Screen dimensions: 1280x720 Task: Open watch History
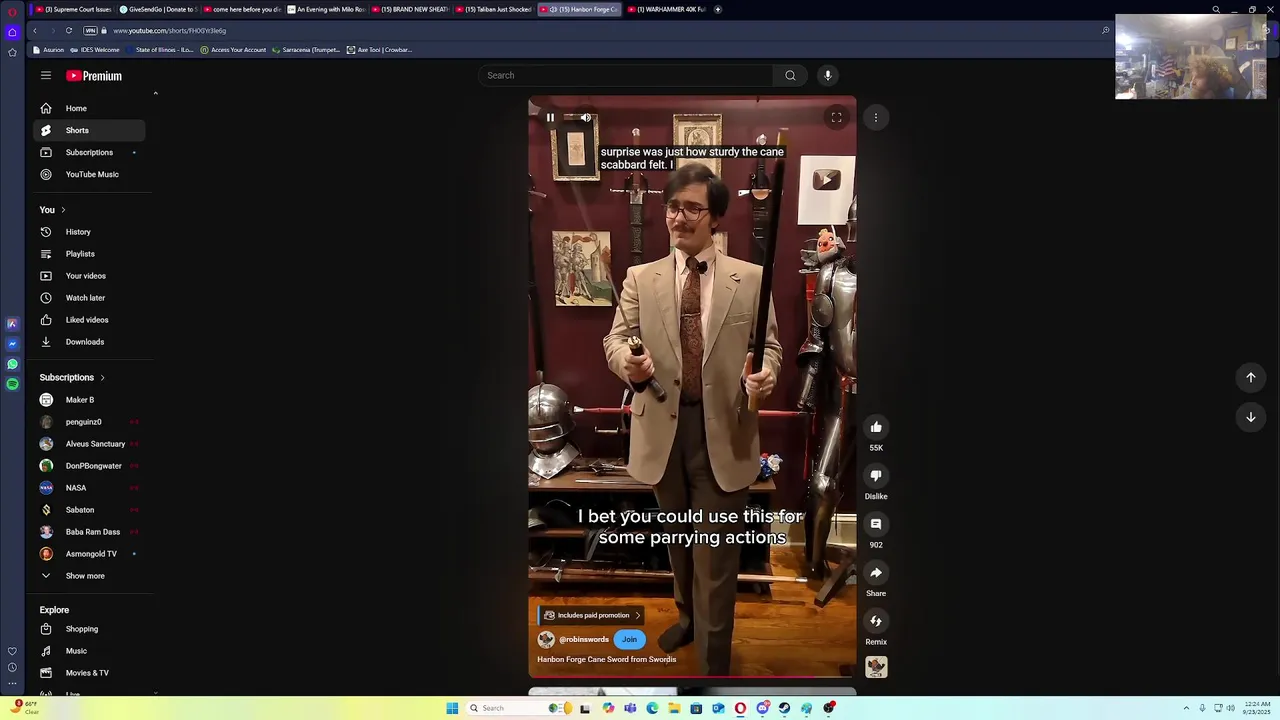point(88,232)
